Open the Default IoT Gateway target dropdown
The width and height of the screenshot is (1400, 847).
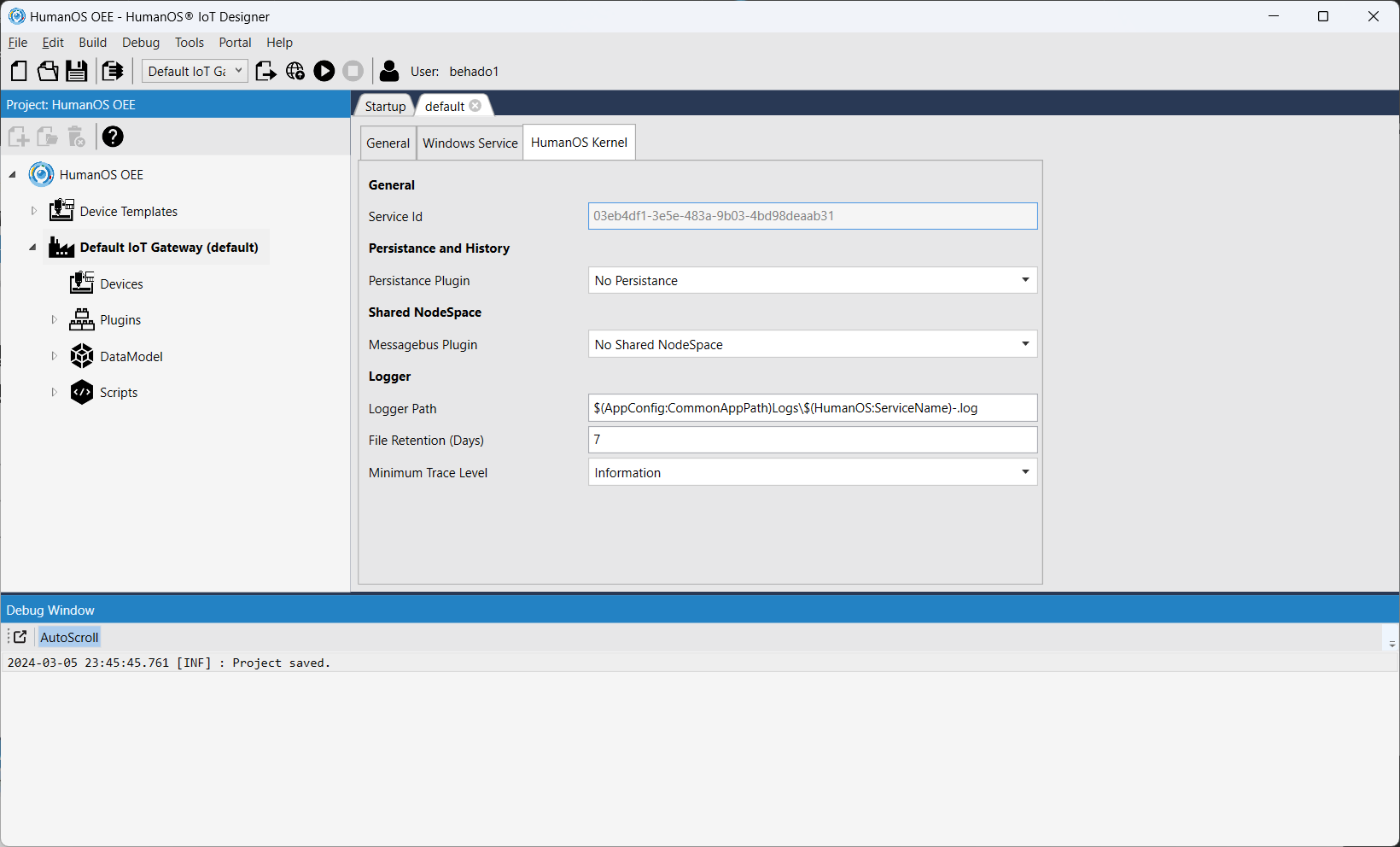[x=195, y=71]
